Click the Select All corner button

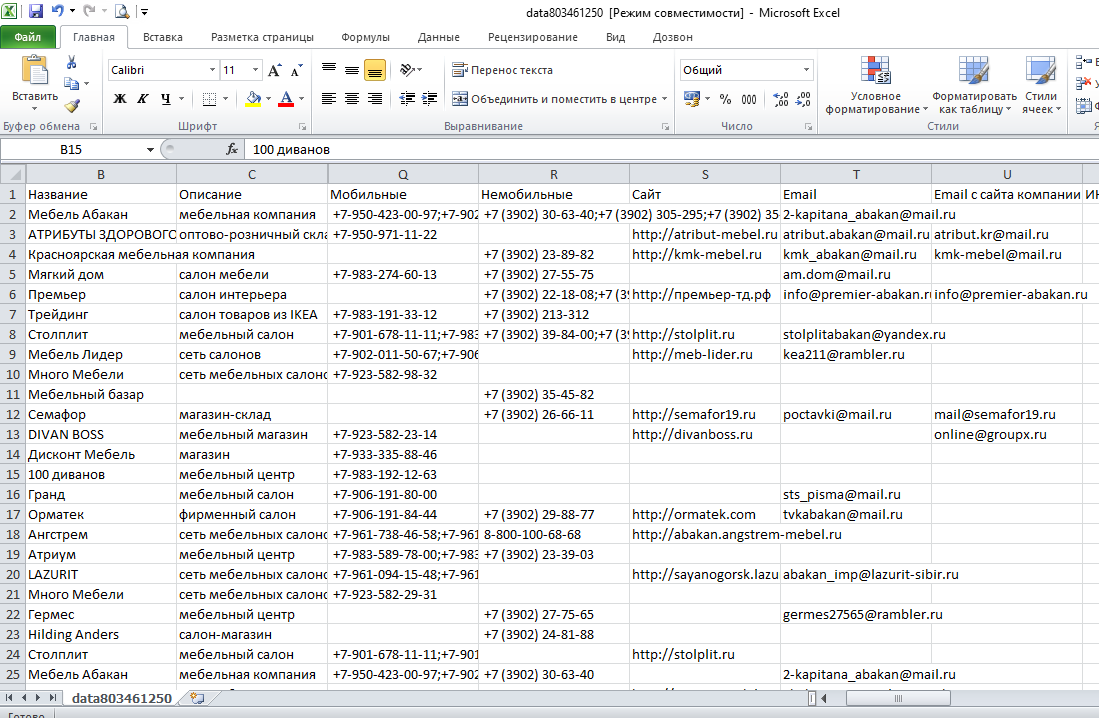[x=13, y=175]
